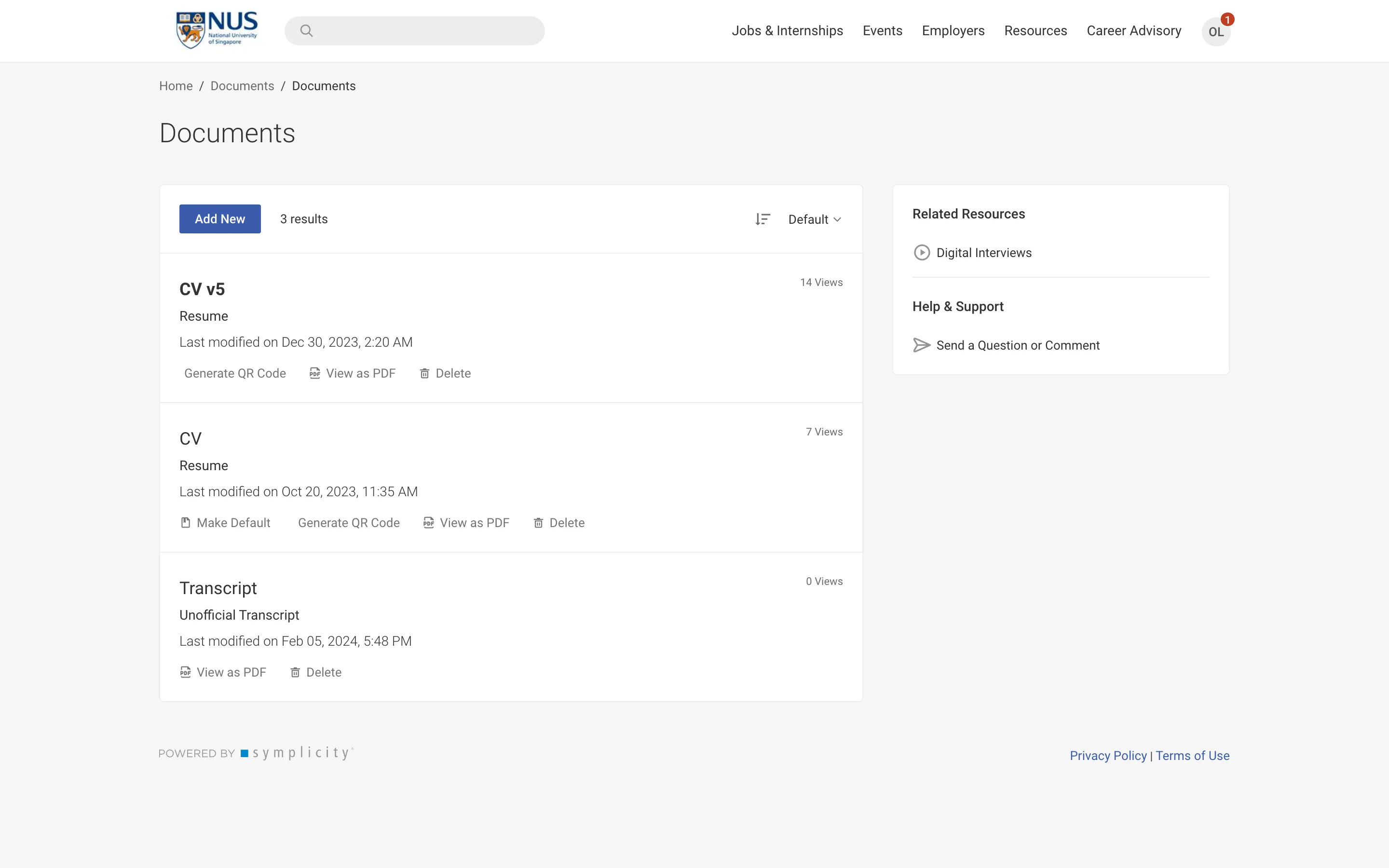View 7-Views CV document as PDF
The height and width of the screenshot is (868, 1389).
click(466, 522)
